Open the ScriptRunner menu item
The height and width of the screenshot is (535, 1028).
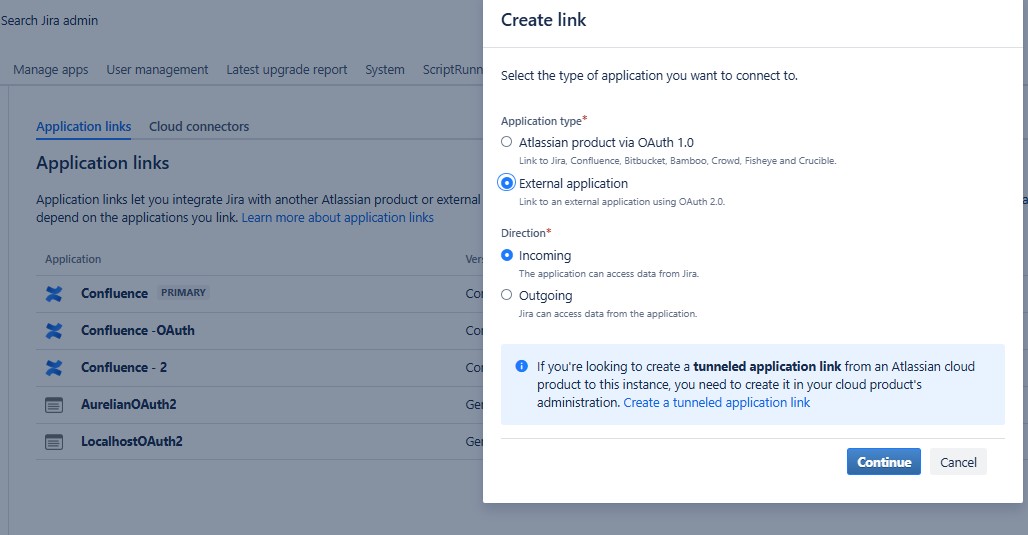[x=452, y=69]
